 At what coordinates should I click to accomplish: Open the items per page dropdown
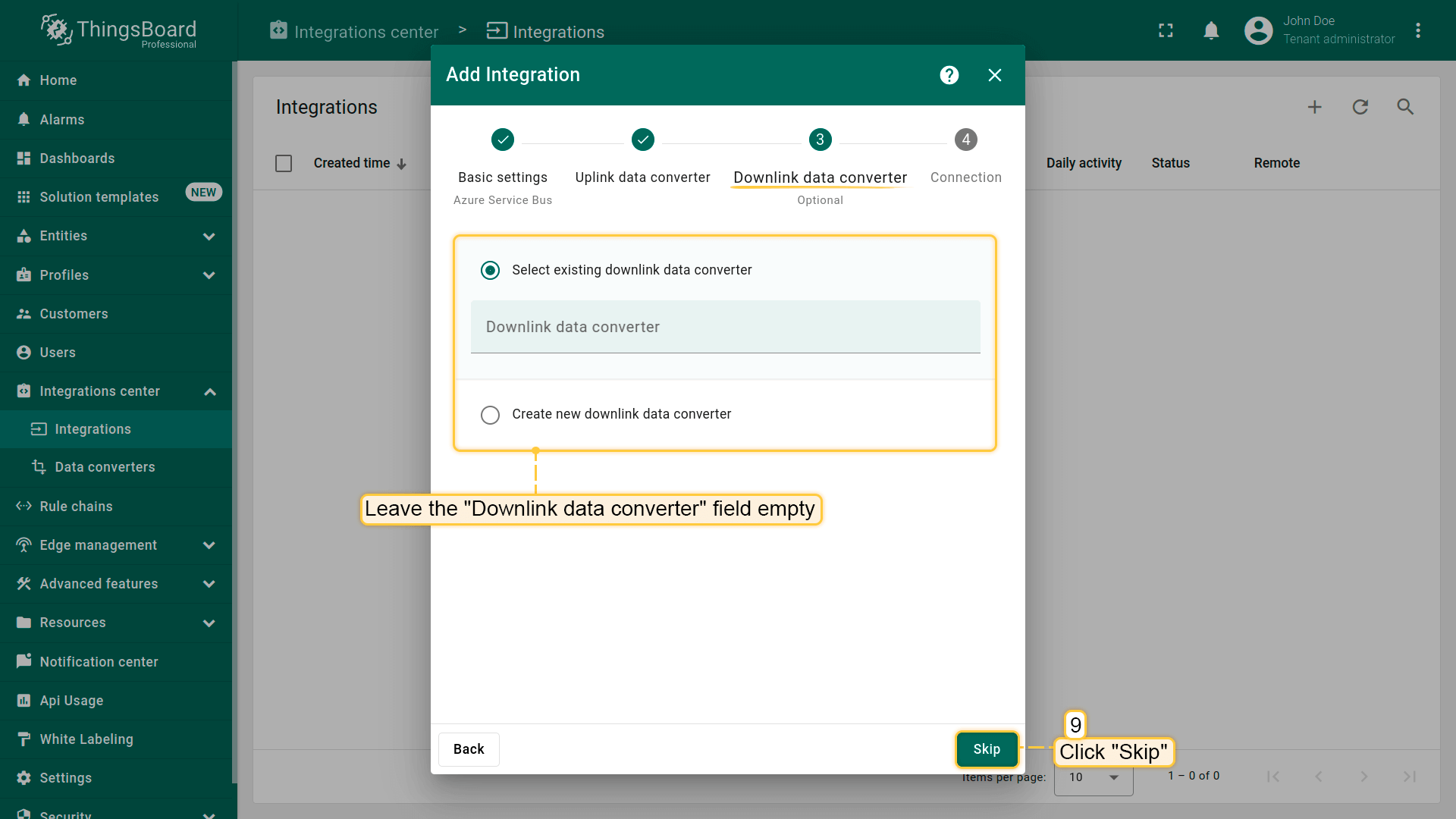click(x=1093, y=777)
